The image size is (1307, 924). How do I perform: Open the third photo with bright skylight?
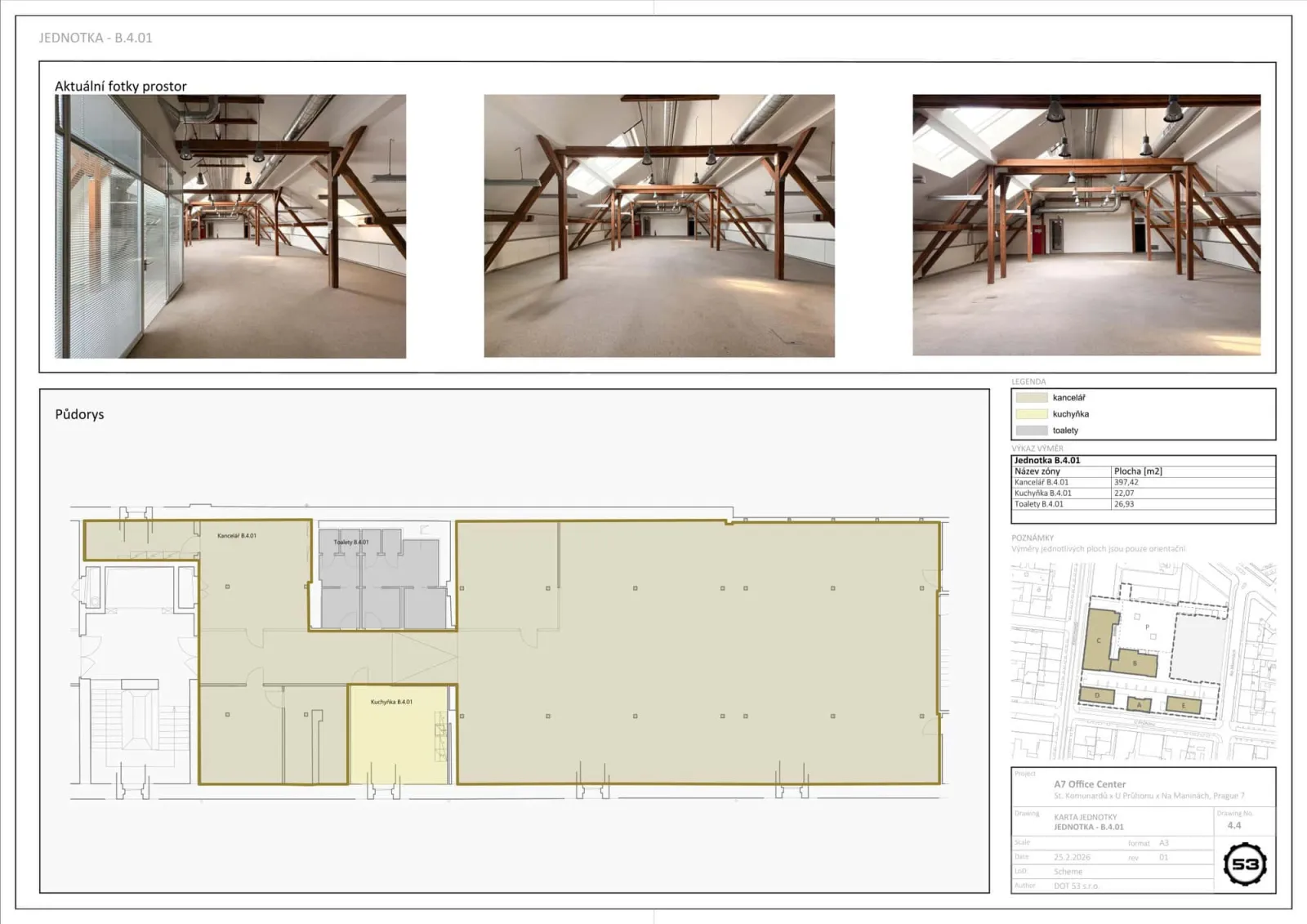pyautogui.click(x=1086, y=225)
